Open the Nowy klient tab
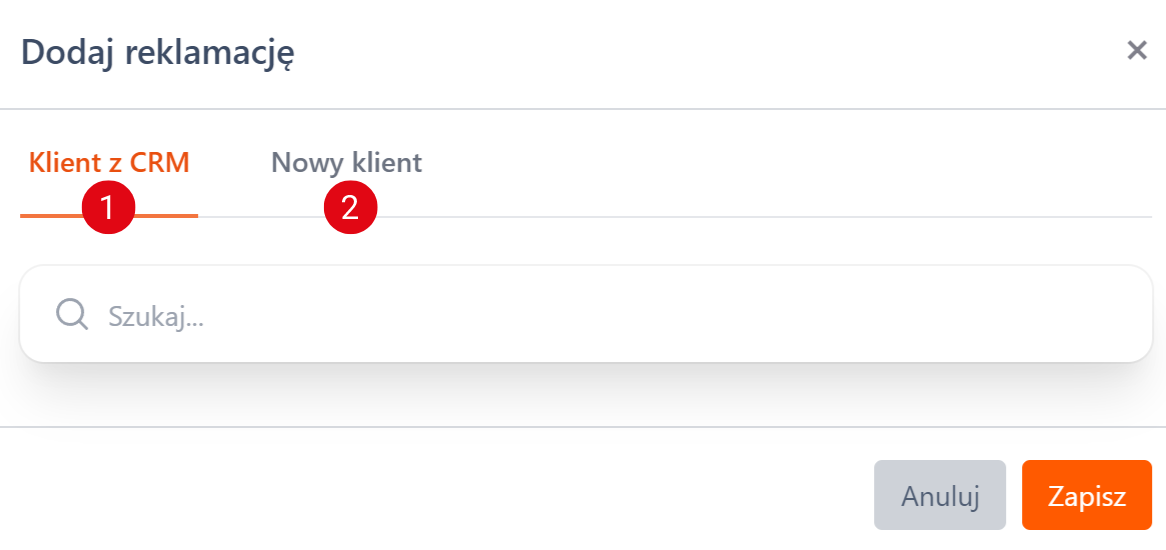The width and height of the screenshot is (1166, 550). point(346,163)
